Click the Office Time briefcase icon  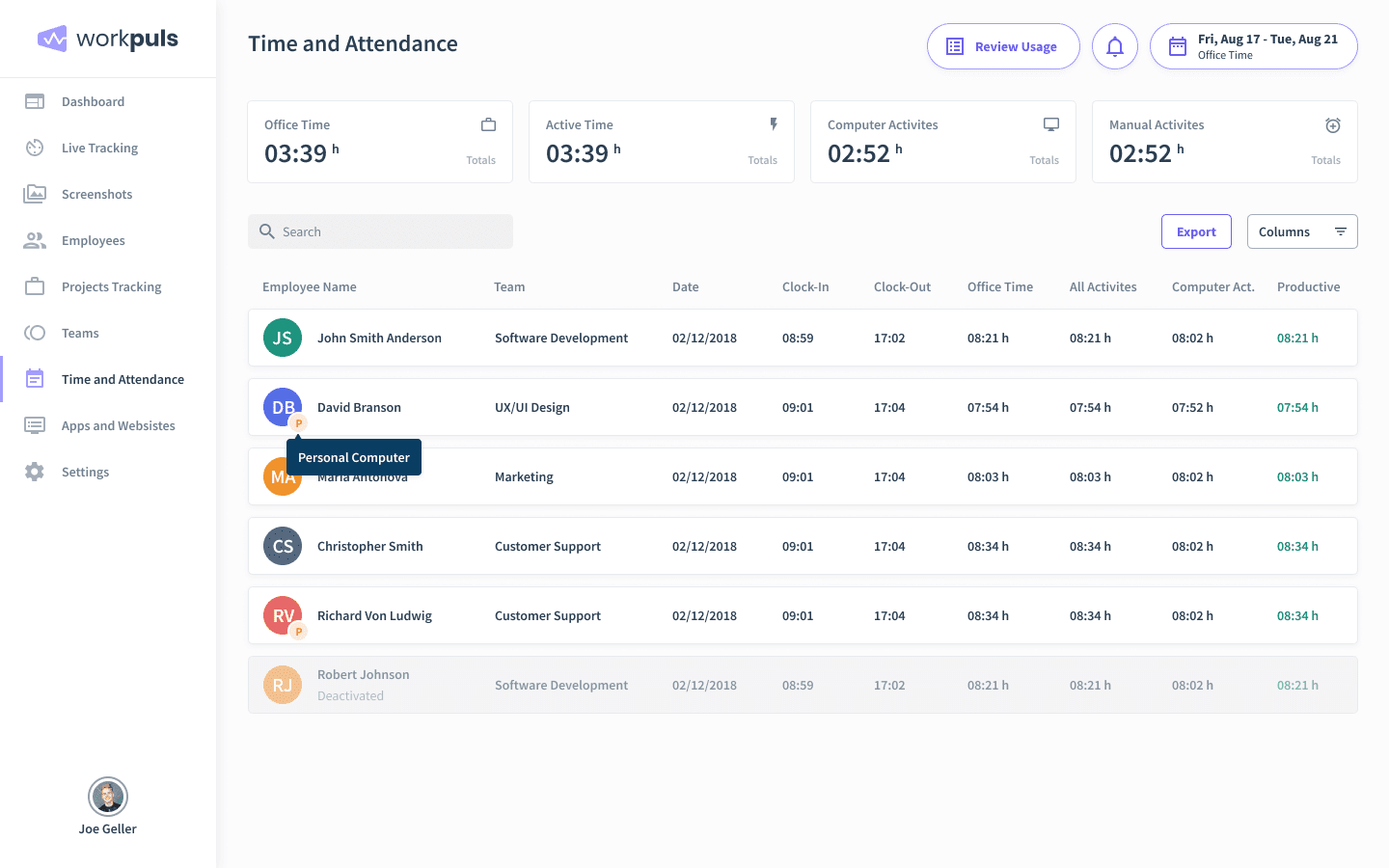tap(488, 124)
